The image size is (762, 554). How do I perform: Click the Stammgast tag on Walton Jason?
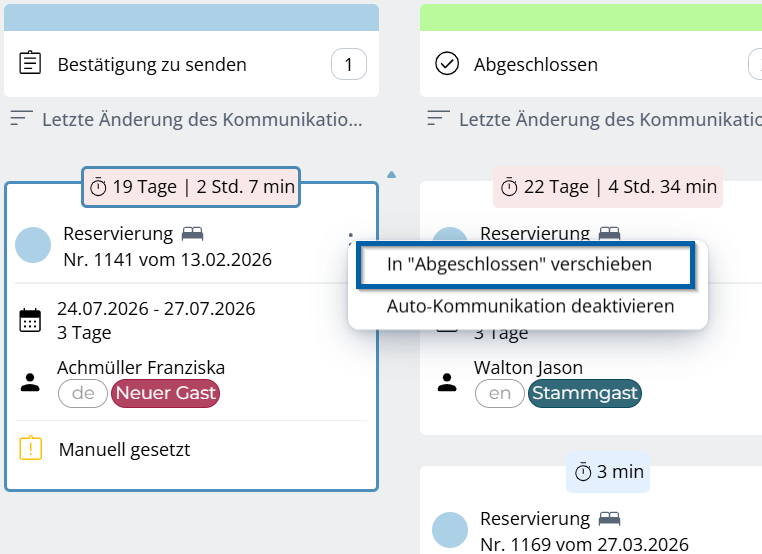click(585, 393)
